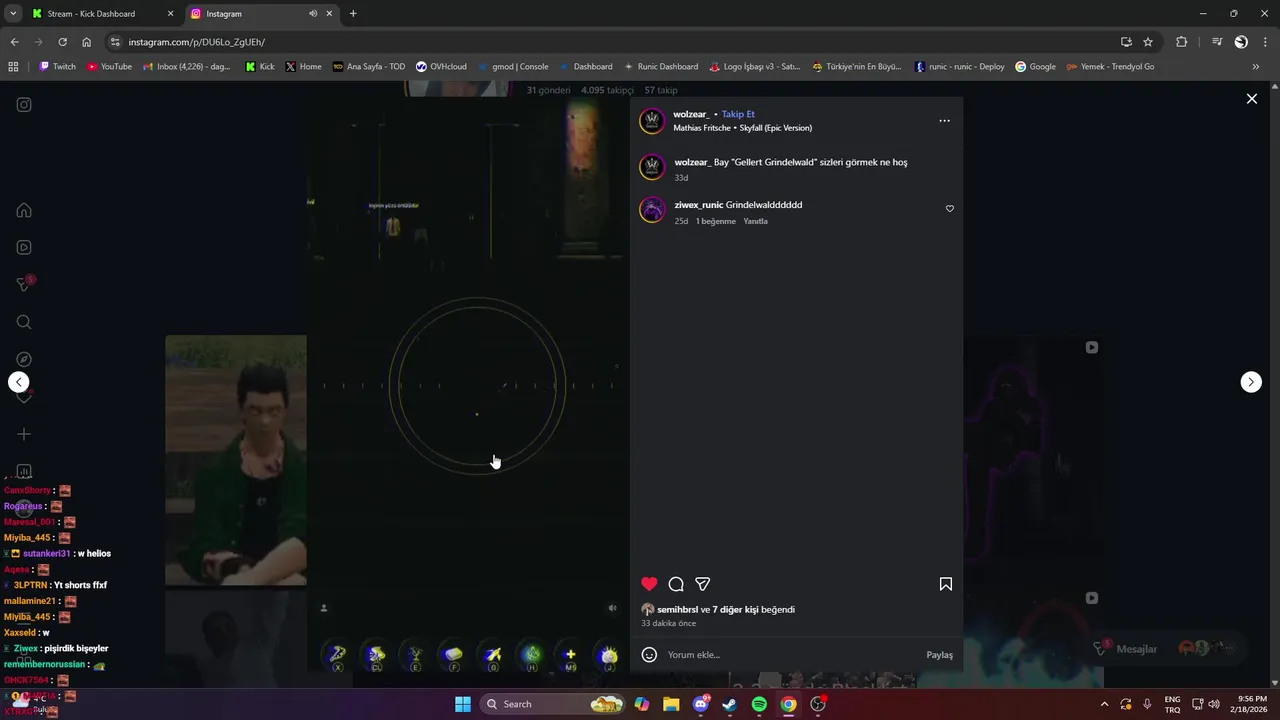Open the 'Mathias Fritsche • Skyfall (Epic Version)' audio link
The height and width of the screenshot is (720, 1280).
click(742, 128)
